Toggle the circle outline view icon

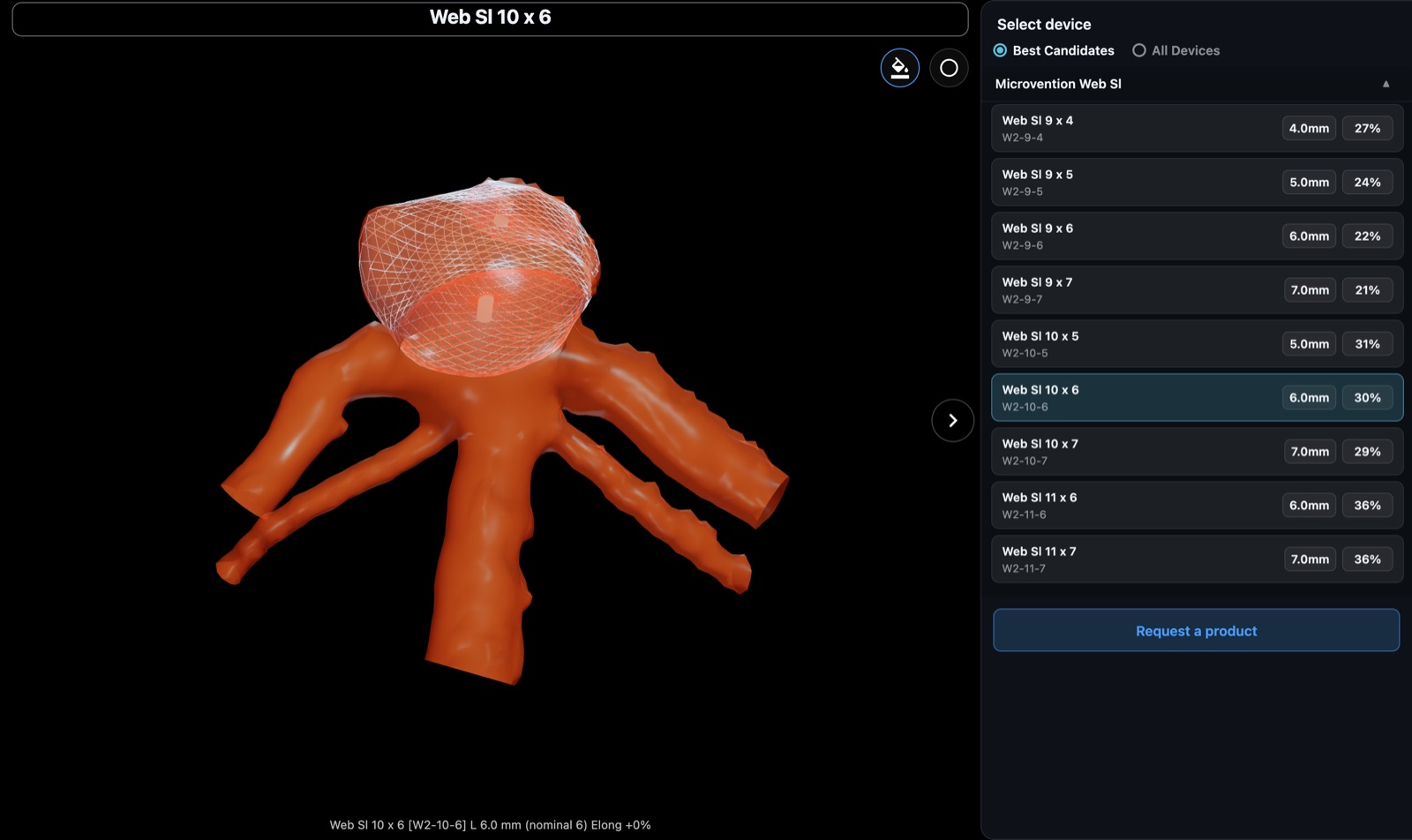pyautogui.click(x=949, y=68)
